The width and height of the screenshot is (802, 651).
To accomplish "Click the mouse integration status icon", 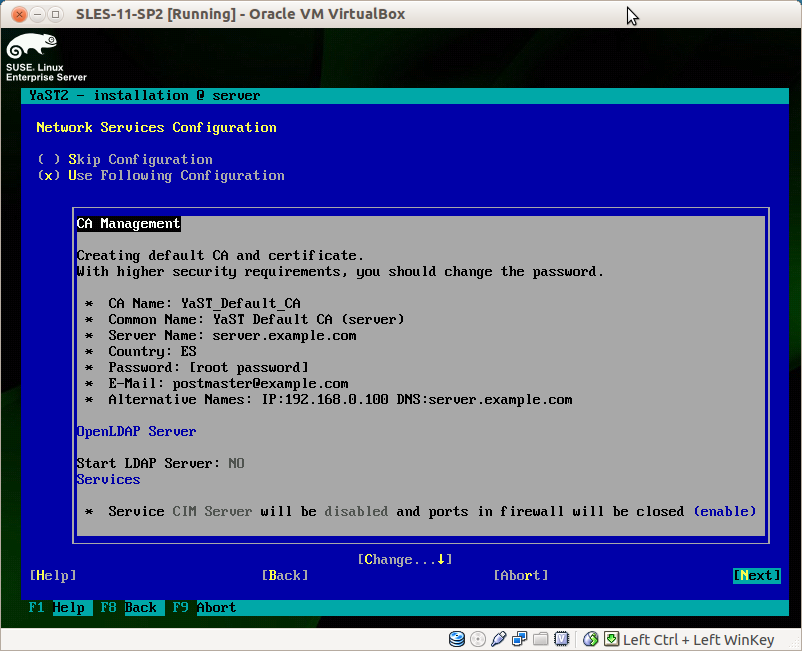I will [590, 639].
